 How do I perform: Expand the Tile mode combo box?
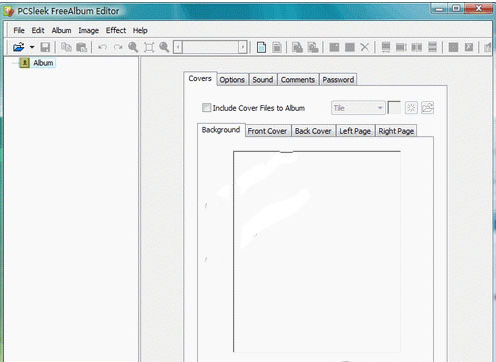click(x=358, y=108)
